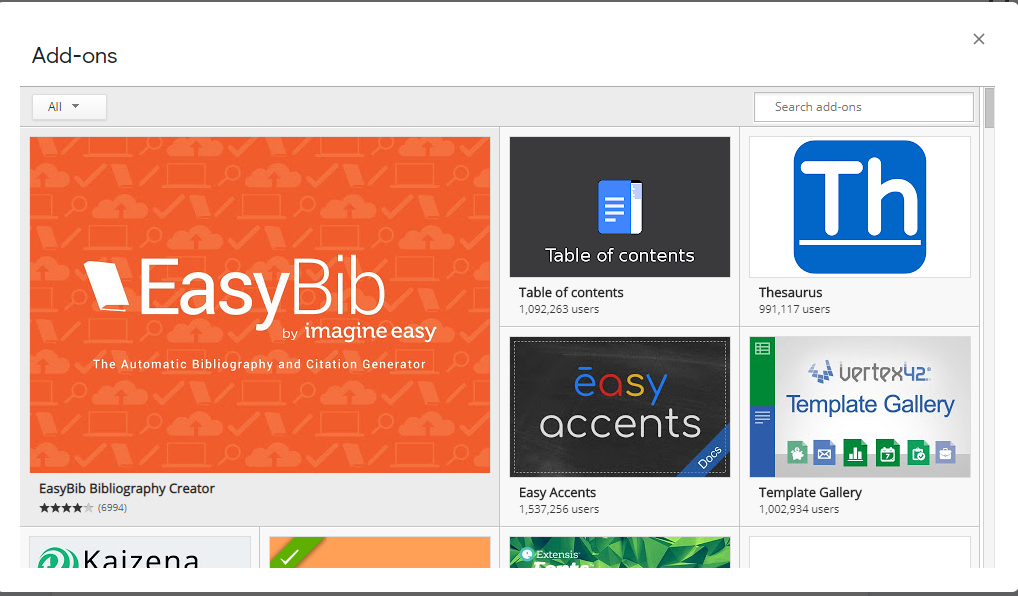This screenshot has width=1018, height=596.
Task: Click 1,092,263 users text
Action: 558,309
